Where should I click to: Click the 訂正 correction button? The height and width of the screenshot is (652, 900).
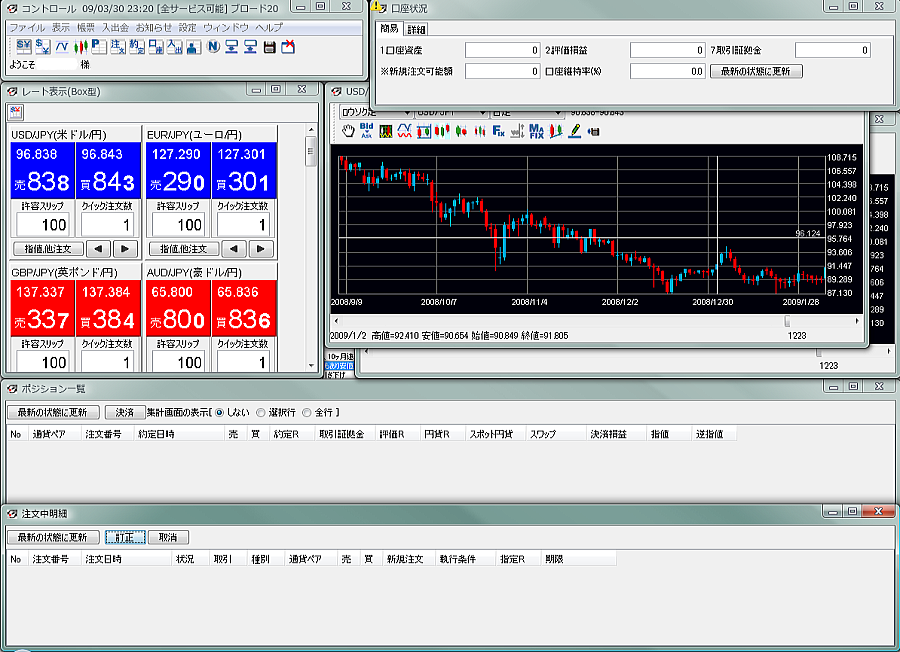click(x=125, y=537)
